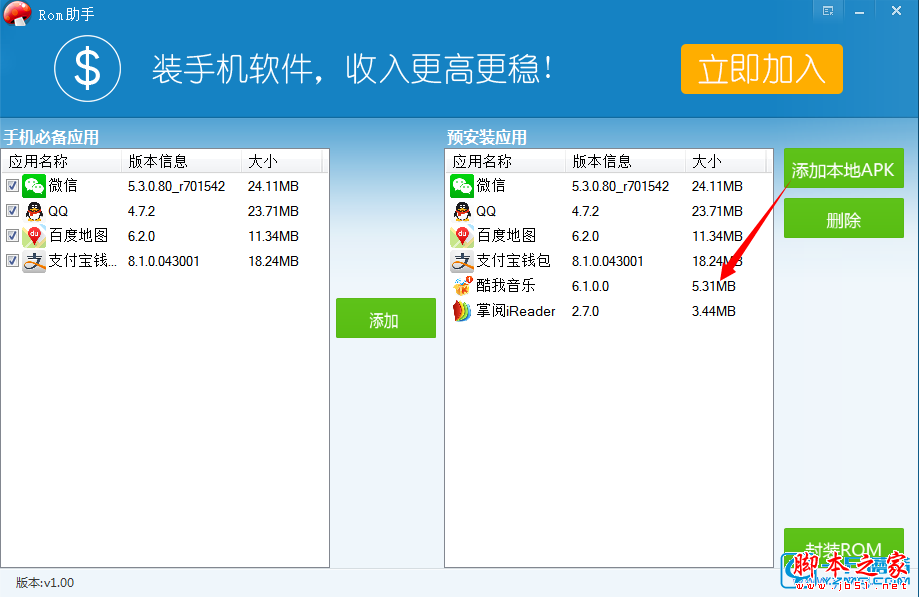Click the 添加本地APK button
The width and height of the screenshot is (919, 597).
[843, 169]
